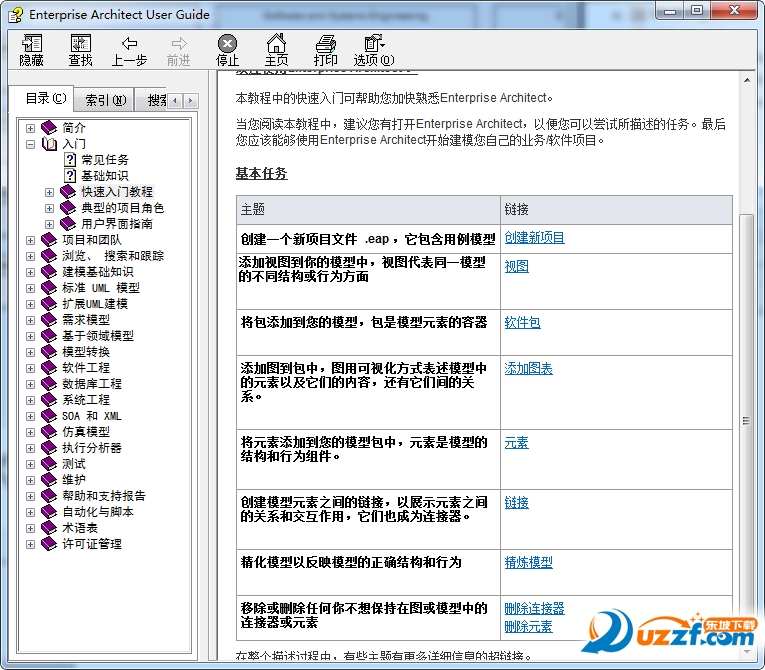Click the book icon beside 模型转换
Image resolution: width=765 pixels, height=670 pixels.
[49, 352]
